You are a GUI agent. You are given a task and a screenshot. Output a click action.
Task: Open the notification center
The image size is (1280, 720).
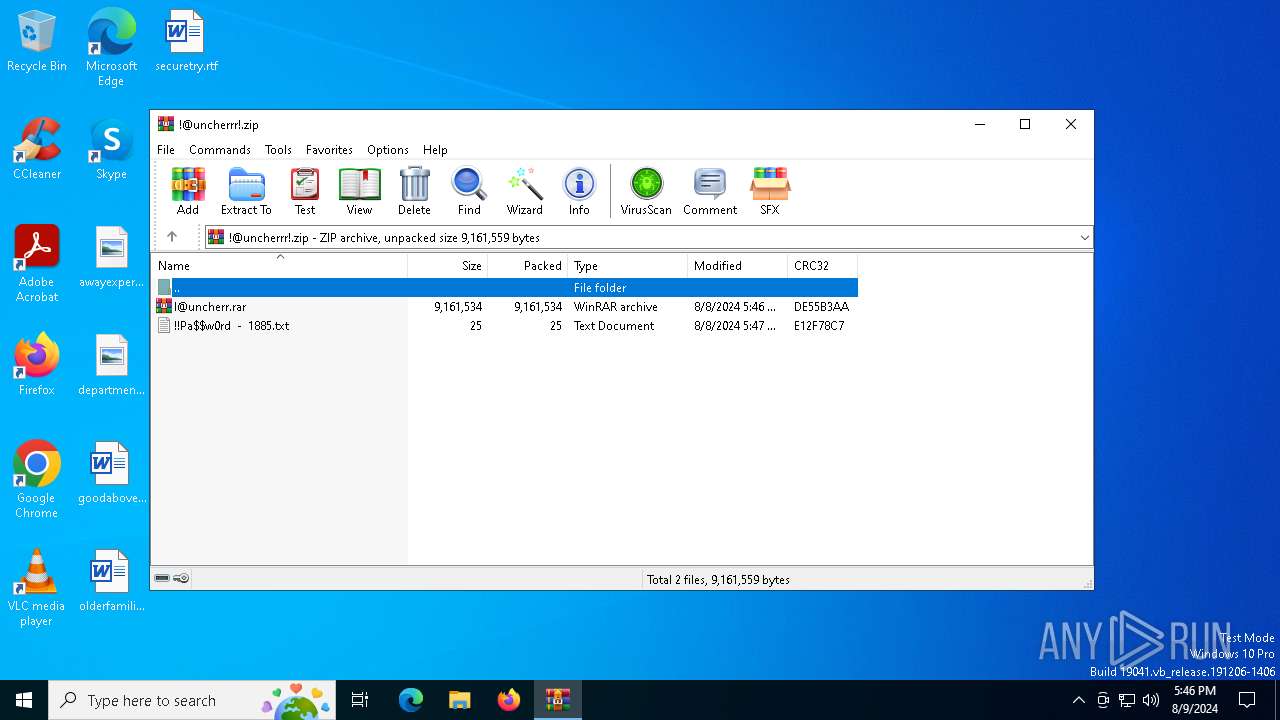coord(1247,700)
